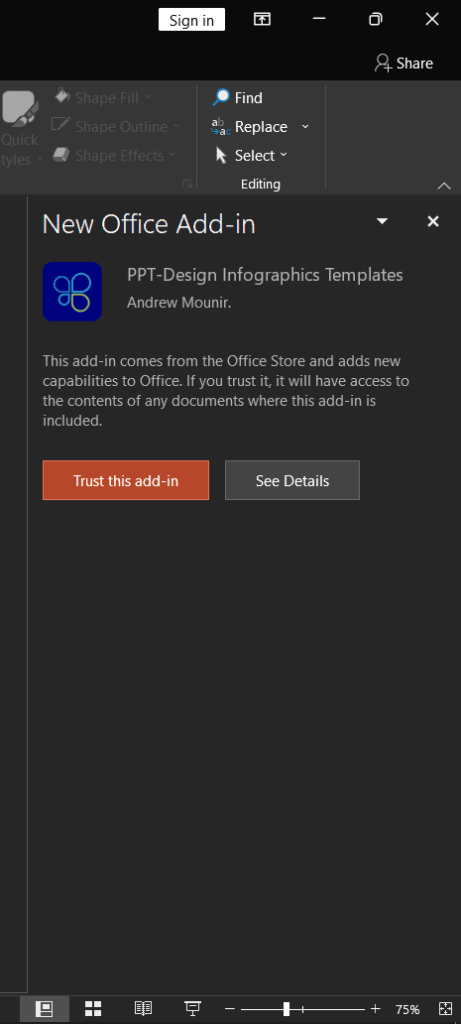Click the 75% zoom level

pos(407,1010)
